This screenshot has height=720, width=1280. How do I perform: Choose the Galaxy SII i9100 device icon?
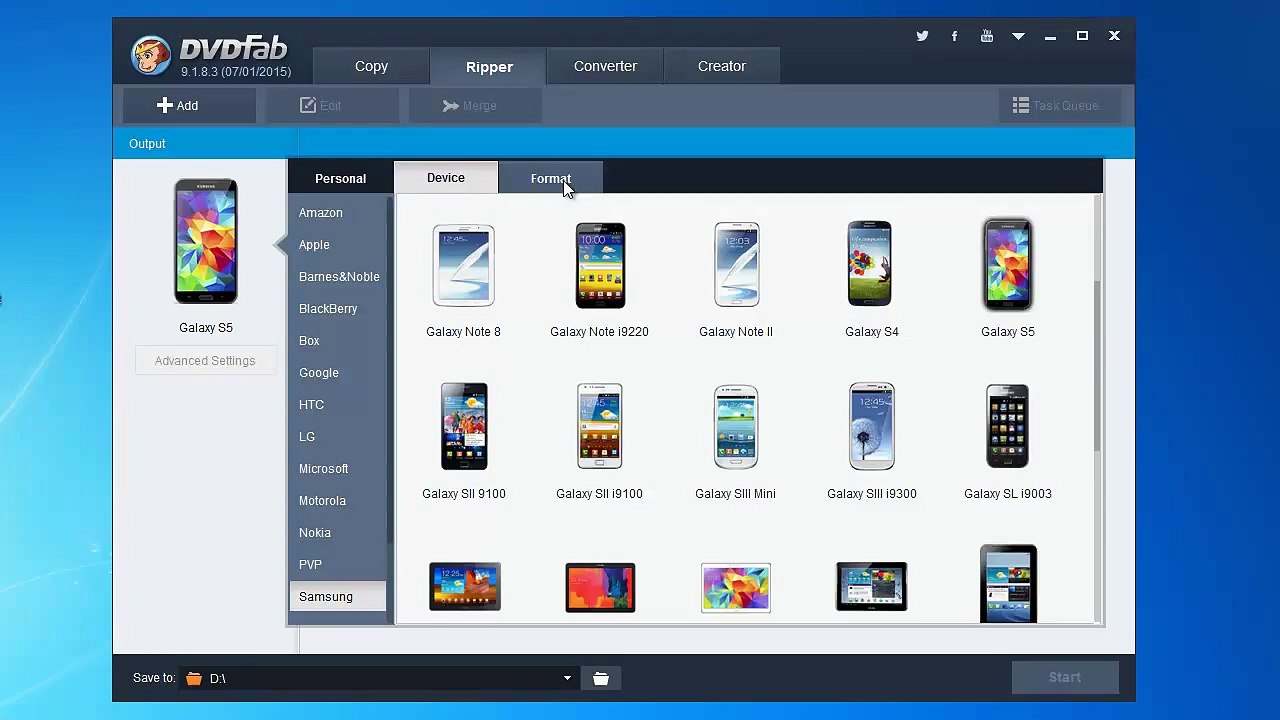(x=600, y=426)
